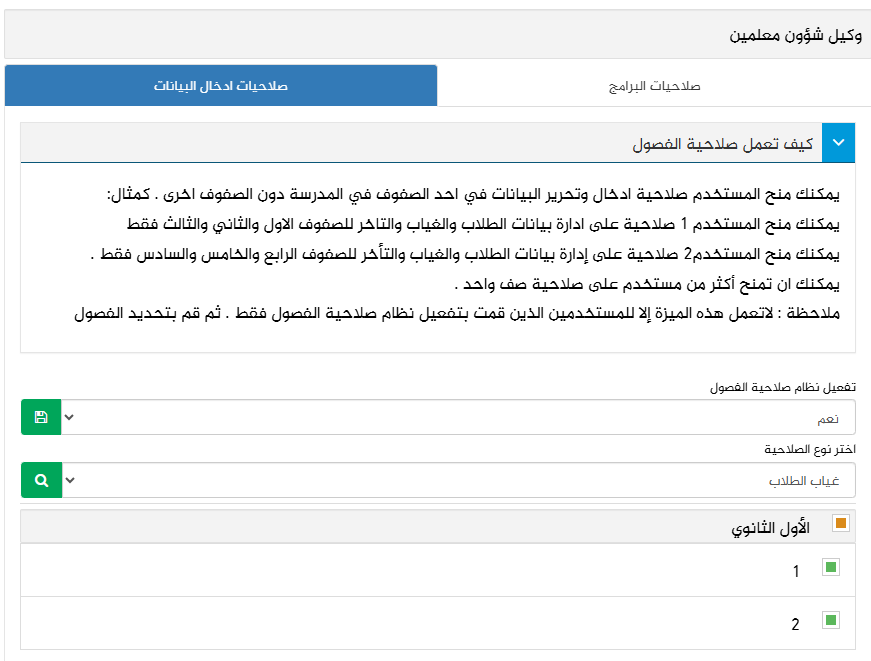Click the green search magnifier button

pos(41,480)
